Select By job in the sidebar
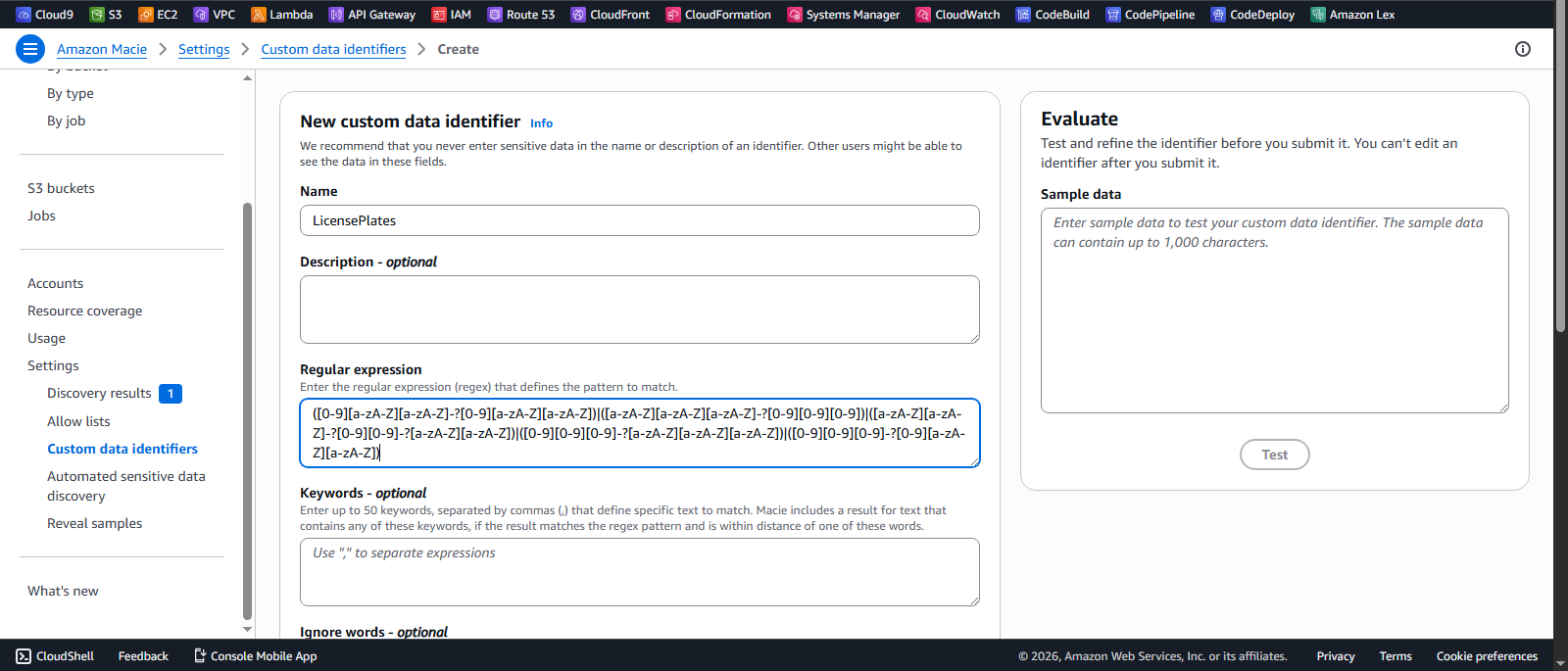The width and height of the screenshot is (1568, 671). 67,120
